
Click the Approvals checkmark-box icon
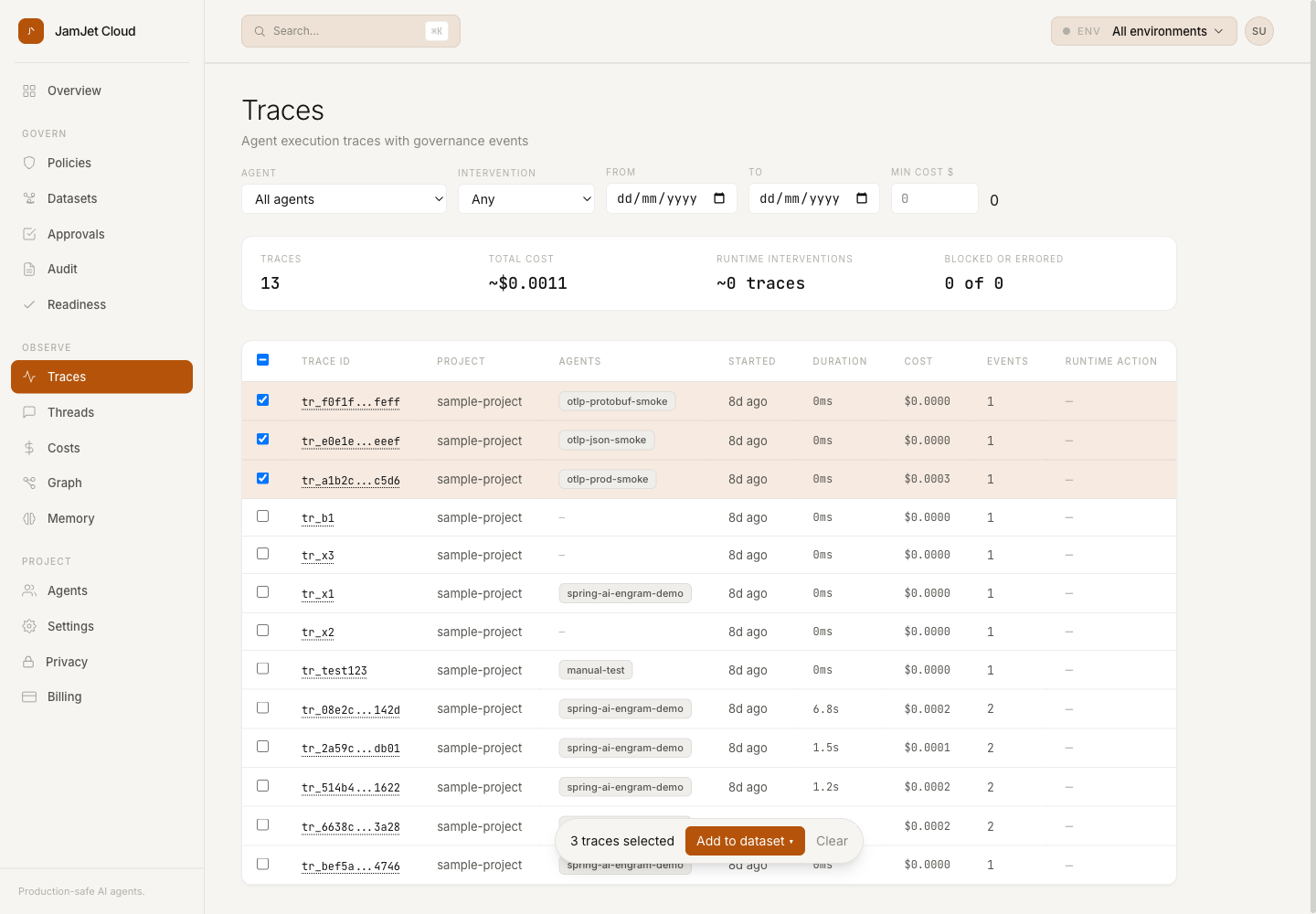coord(29,234)
